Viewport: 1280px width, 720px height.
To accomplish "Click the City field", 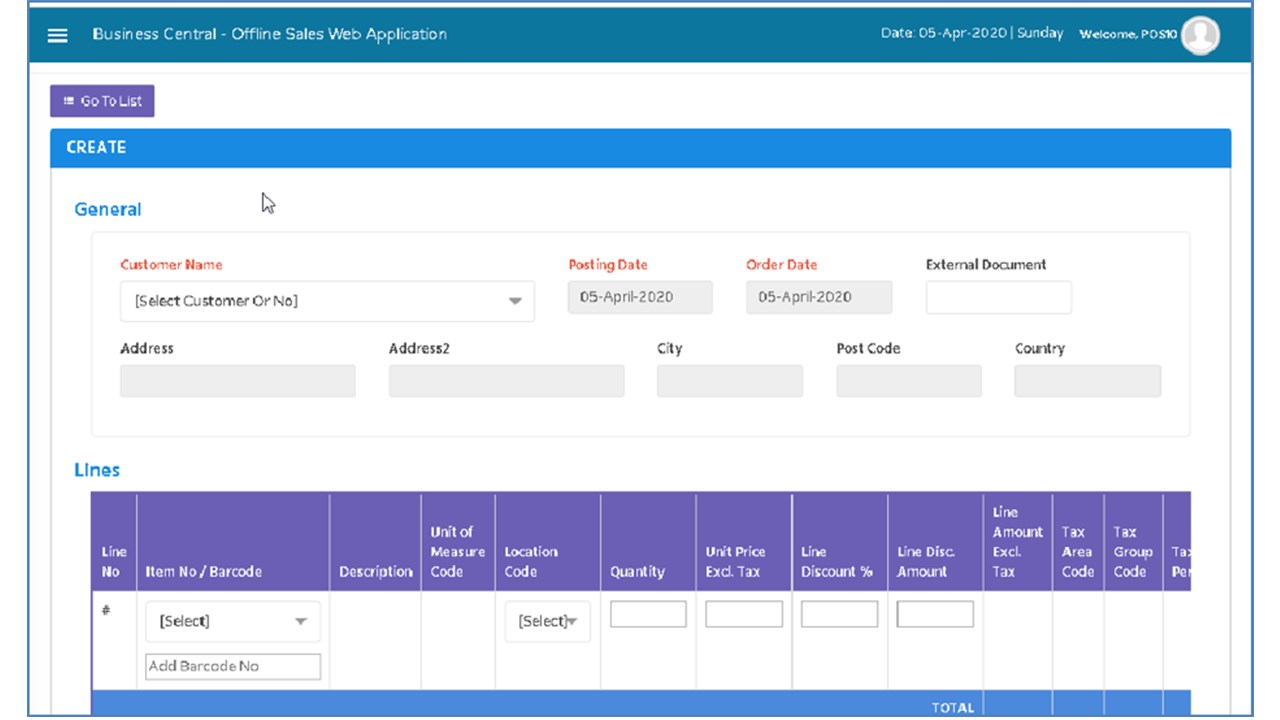I will point(729,381).
